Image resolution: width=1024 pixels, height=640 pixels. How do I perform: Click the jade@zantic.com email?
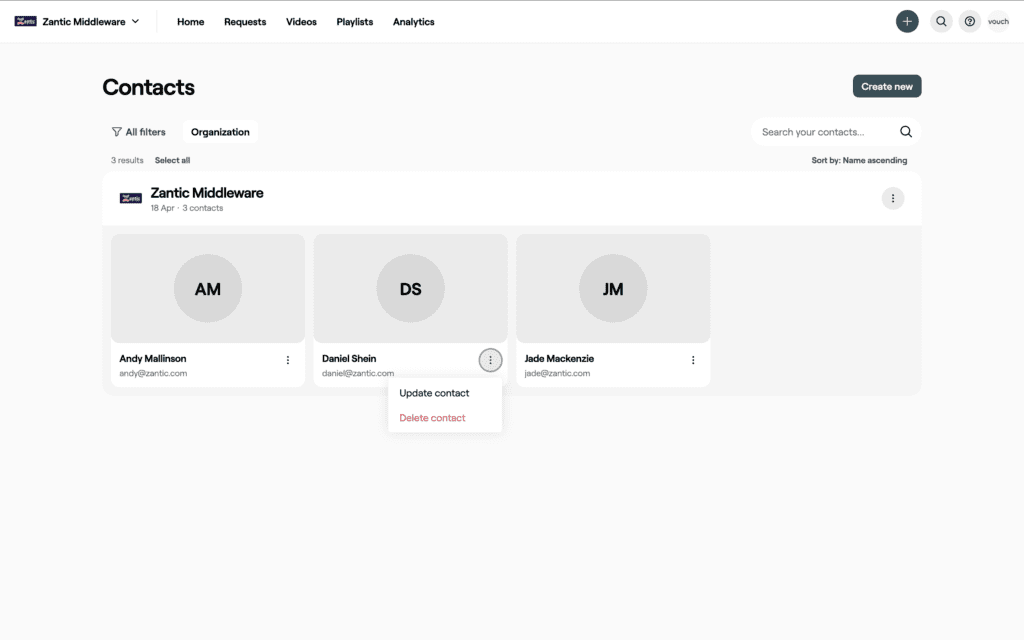pyautogui.click(x=557, y=374)
